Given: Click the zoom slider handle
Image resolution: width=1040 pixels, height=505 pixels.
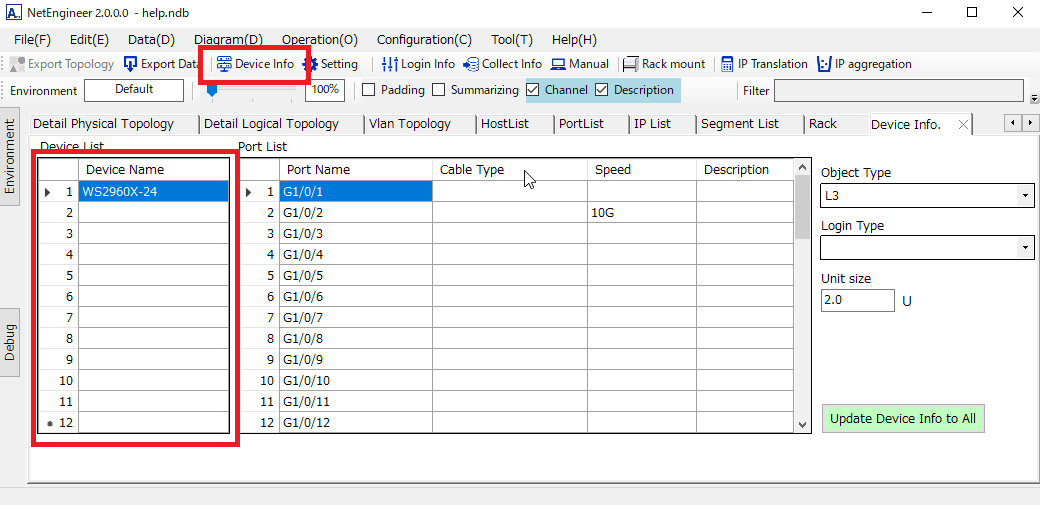Looking at the screenshot, I should click(x=212, y=90).
